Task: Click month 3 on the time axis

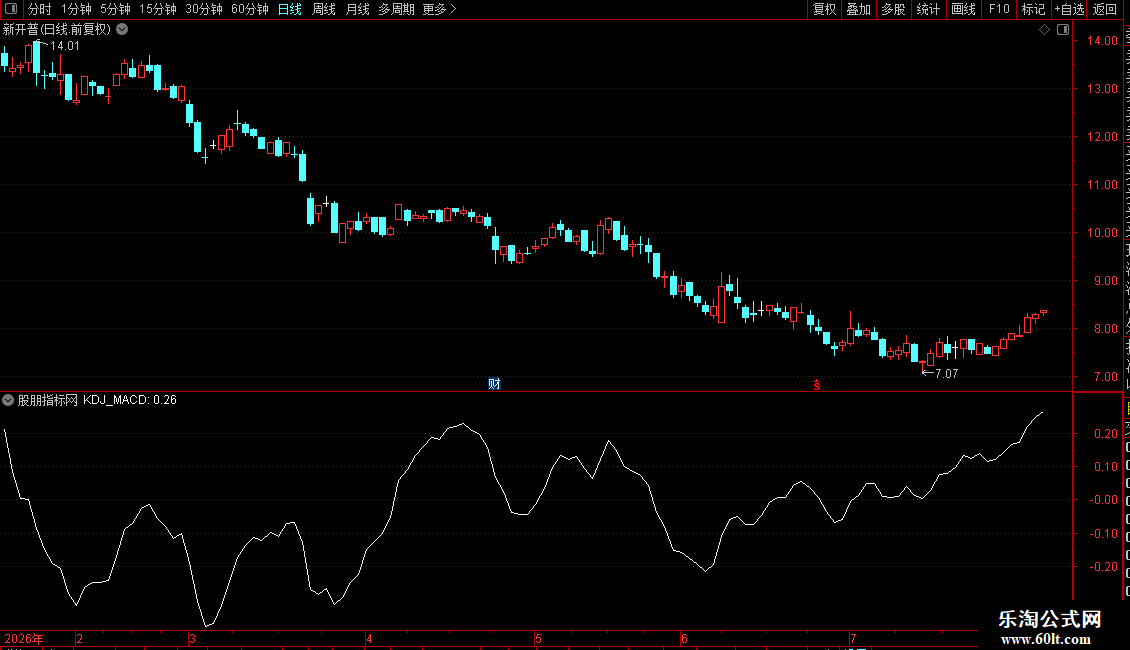Action: coord(192,639)
